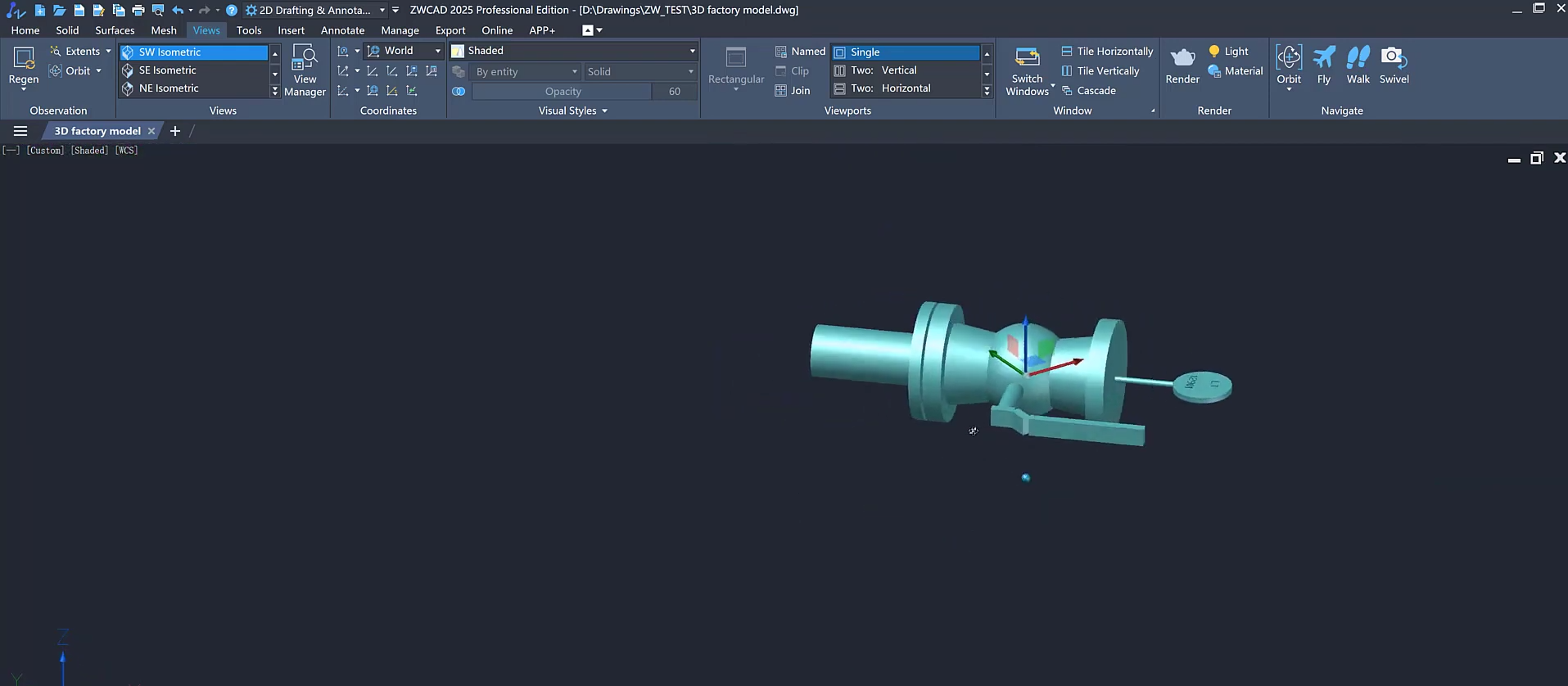1568x686 pixels.
Task: Open the World coordinate system dropdown
Action: (x=437, y=51)
